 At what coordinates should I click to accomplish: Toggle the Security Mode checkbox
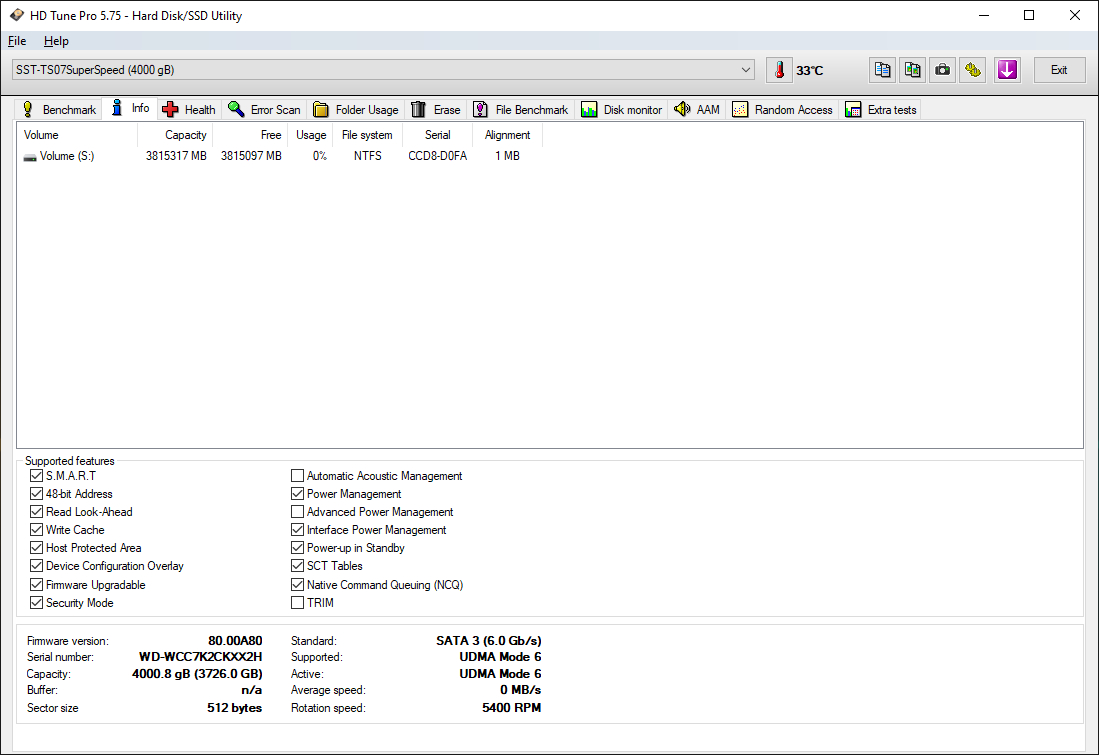click(36, 603)
